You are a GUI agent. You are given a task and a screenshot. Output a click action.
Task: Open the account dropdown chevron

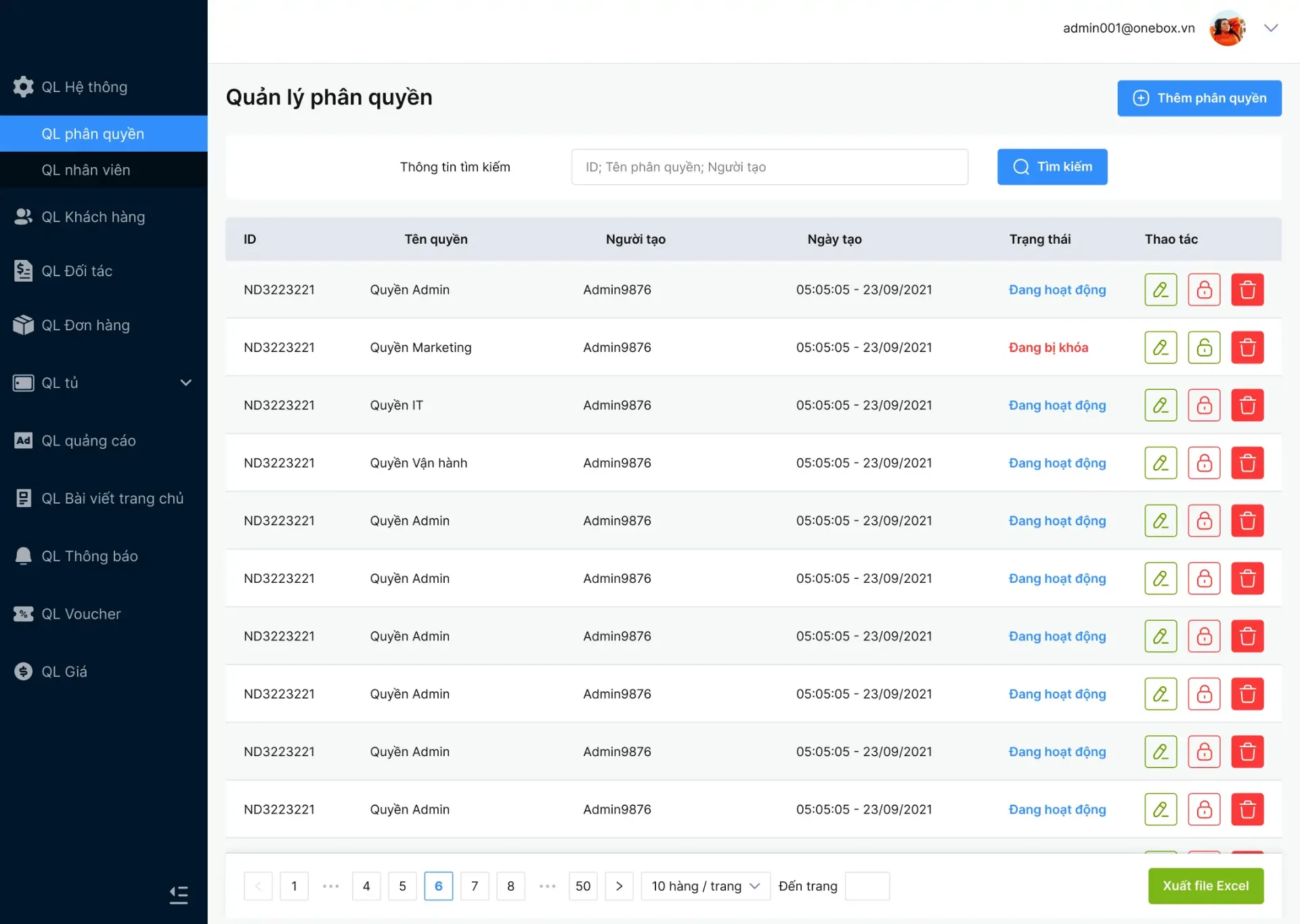click(x=1271, y=28)
